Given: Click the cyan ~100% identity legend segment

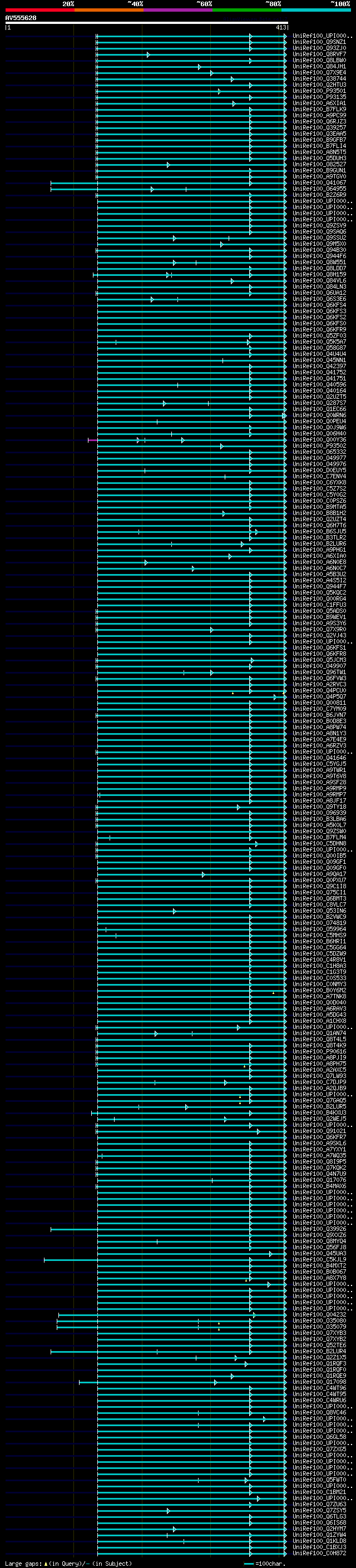Looking at the screenshot, I should click(x=316, y=10).
